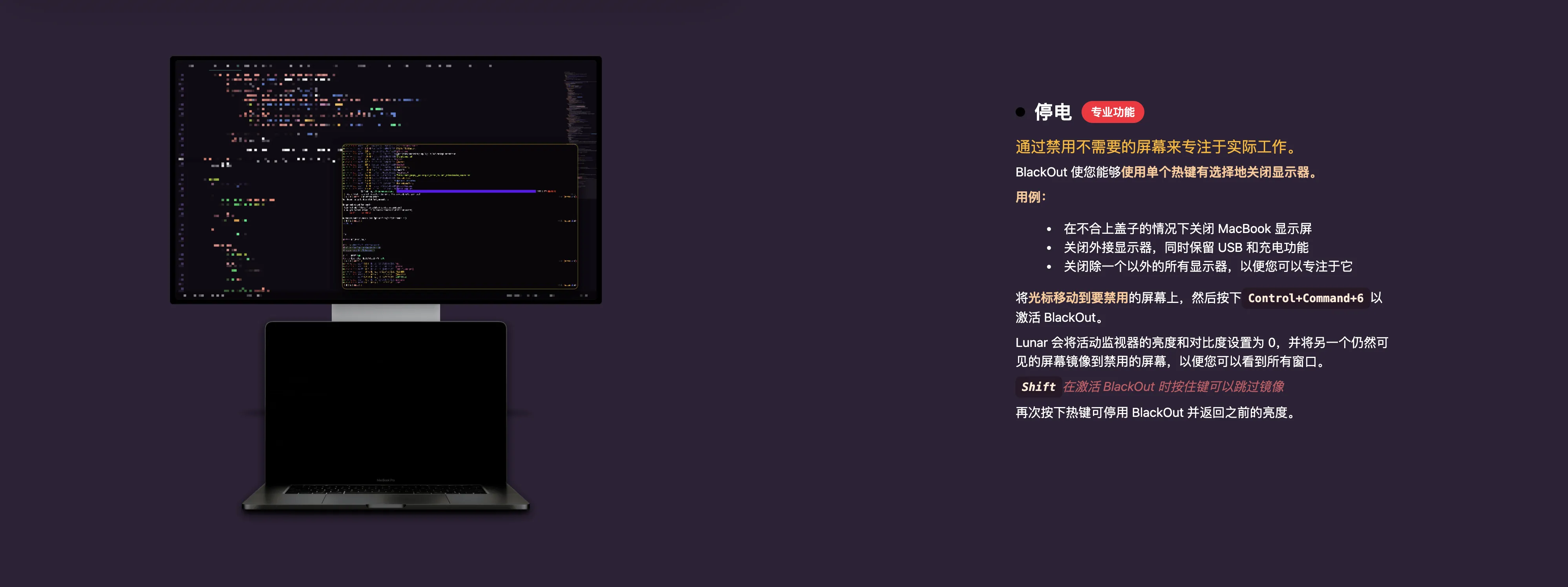Click the MacBook trackpad
This screenshot has height=587, width=1568.
[385, 499]
